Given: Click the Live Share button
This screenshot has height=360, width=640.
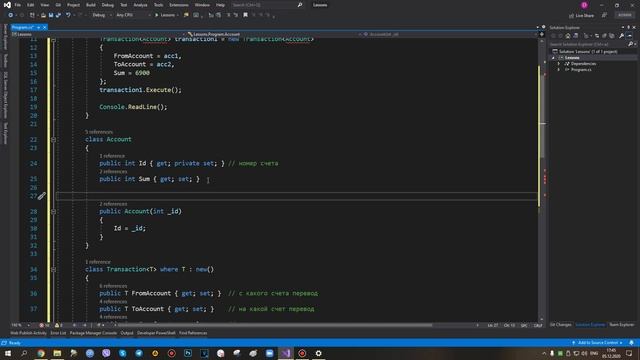Looking at the screenshot, I should (582, 16).
